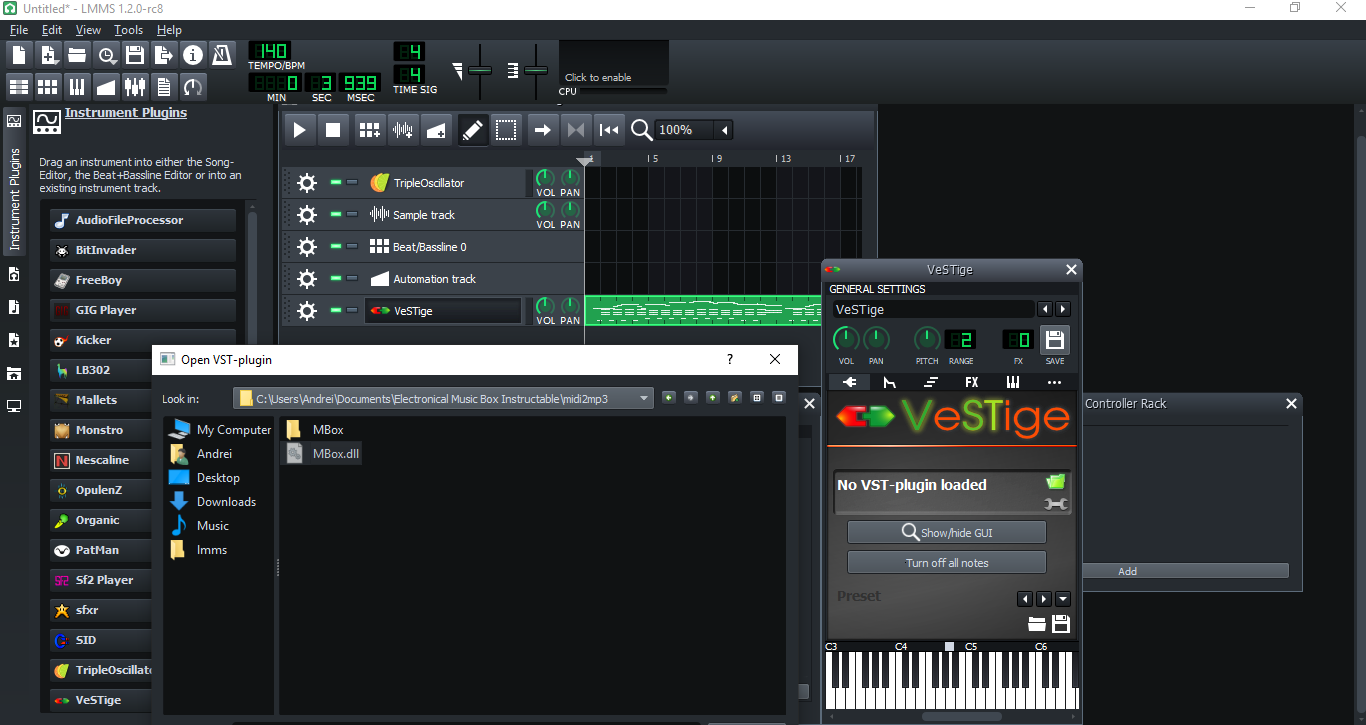Open the View menu
This screenshot has width=1366, height=725.
88,30
